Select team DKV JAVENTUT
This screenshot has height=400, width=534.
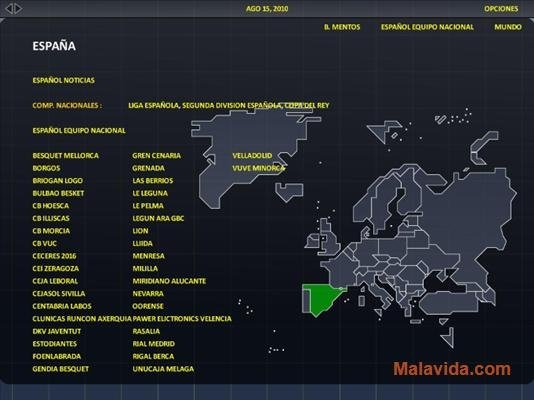pyautogui.click(x=57, y=331)
